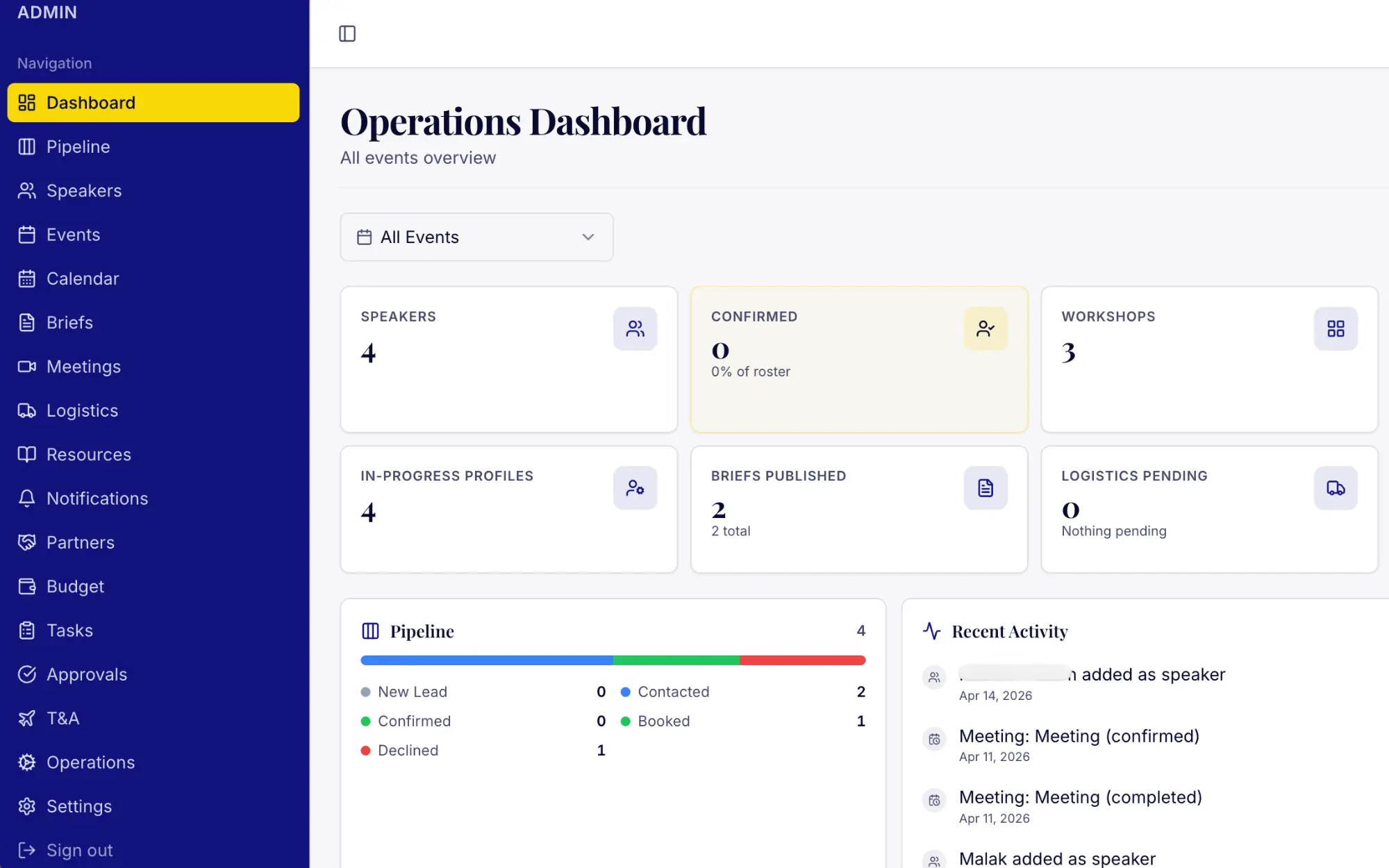This screenshot has height=868, width=1389.
Task: Click the Settings gear icon in sidebar
Action: (26, 806)
